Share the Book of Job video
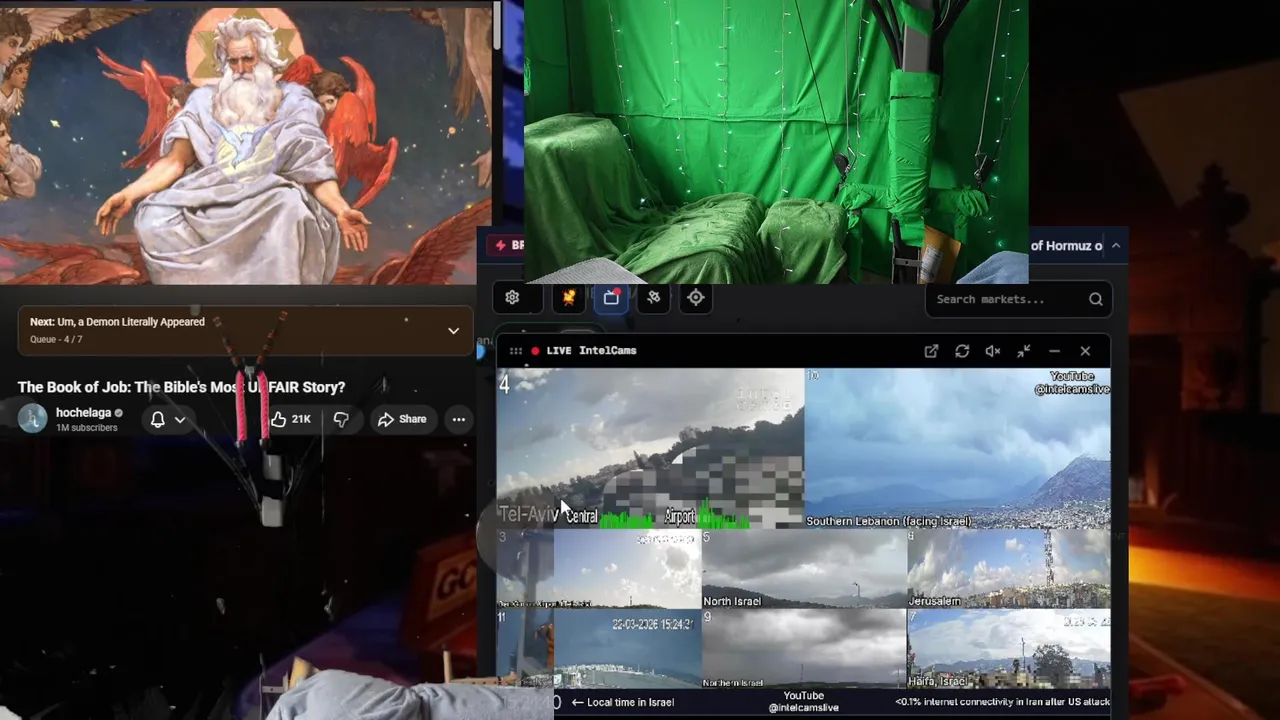Screen dimensions: 1280x720 402,419
